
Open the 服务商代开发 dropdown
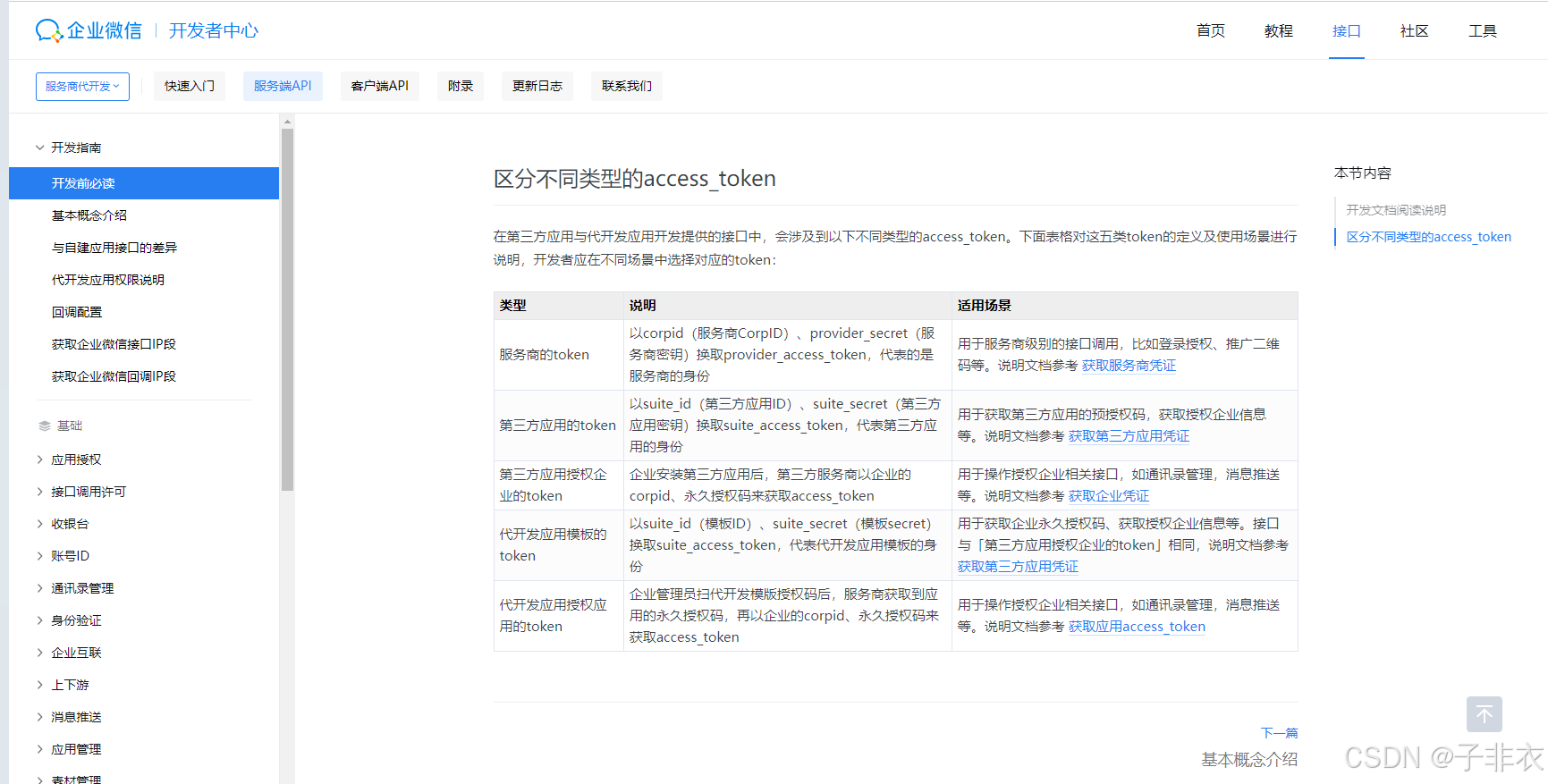click(x=82, y=87)
